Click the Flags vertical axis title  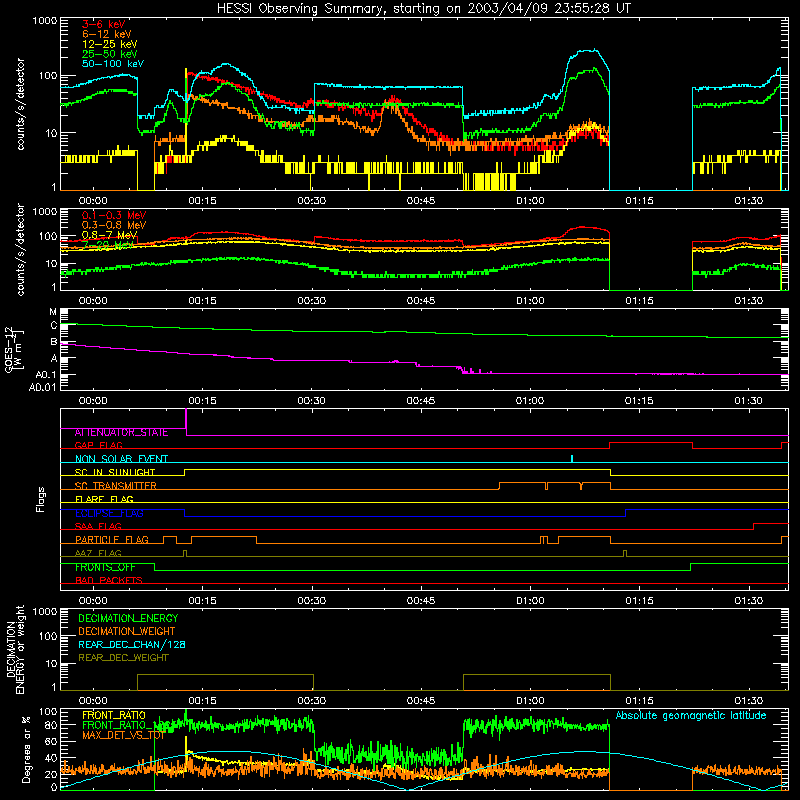pyautogui.click(x=41, y=499)
